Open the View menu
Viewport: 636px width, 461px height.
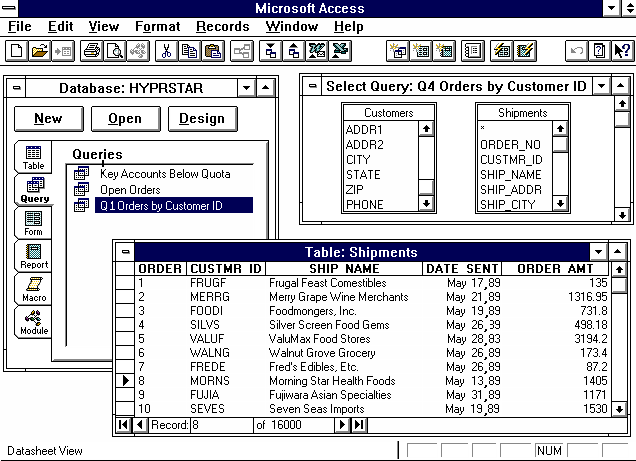[104, 27]
